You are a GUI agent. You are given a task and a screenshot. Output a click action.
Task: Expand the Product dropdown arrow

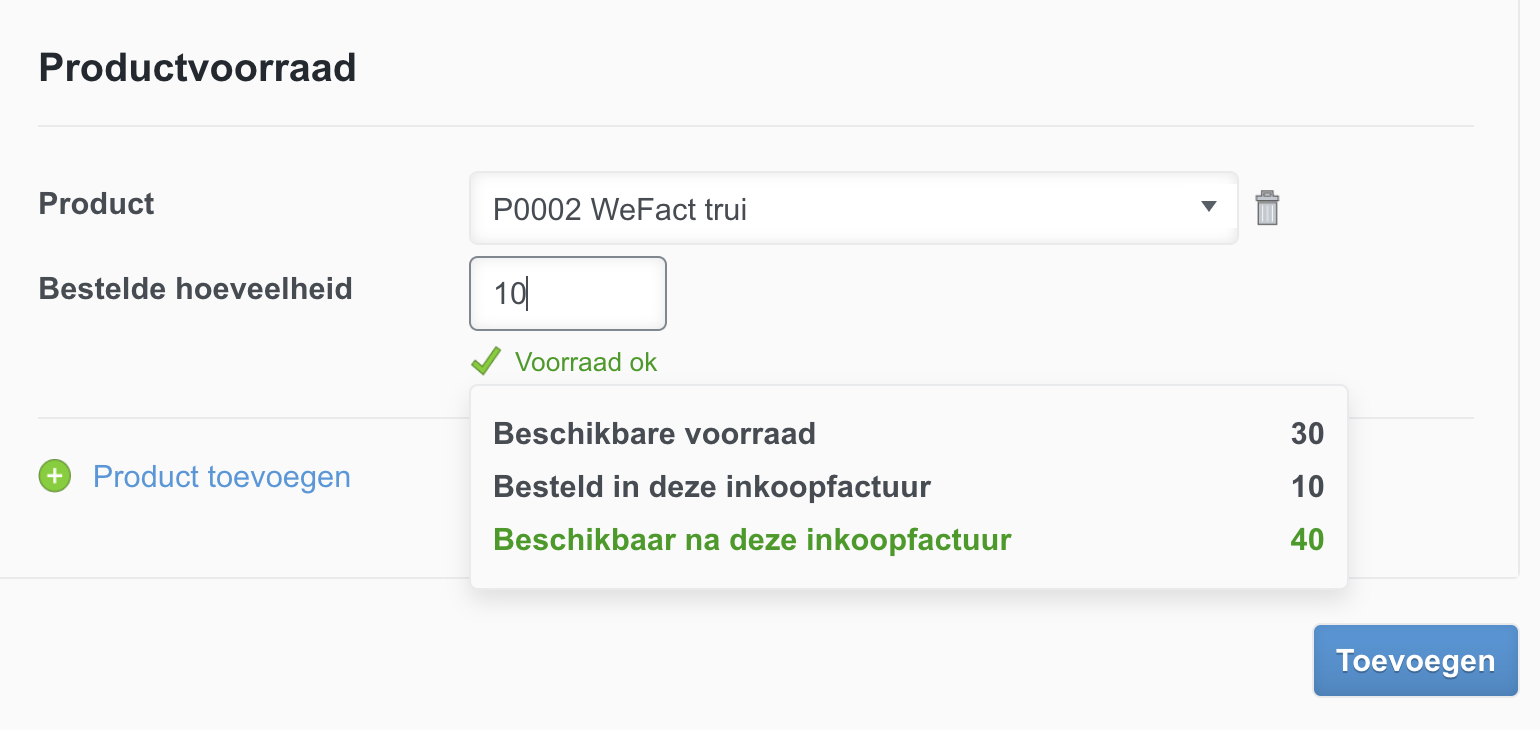click(1208, 207)
